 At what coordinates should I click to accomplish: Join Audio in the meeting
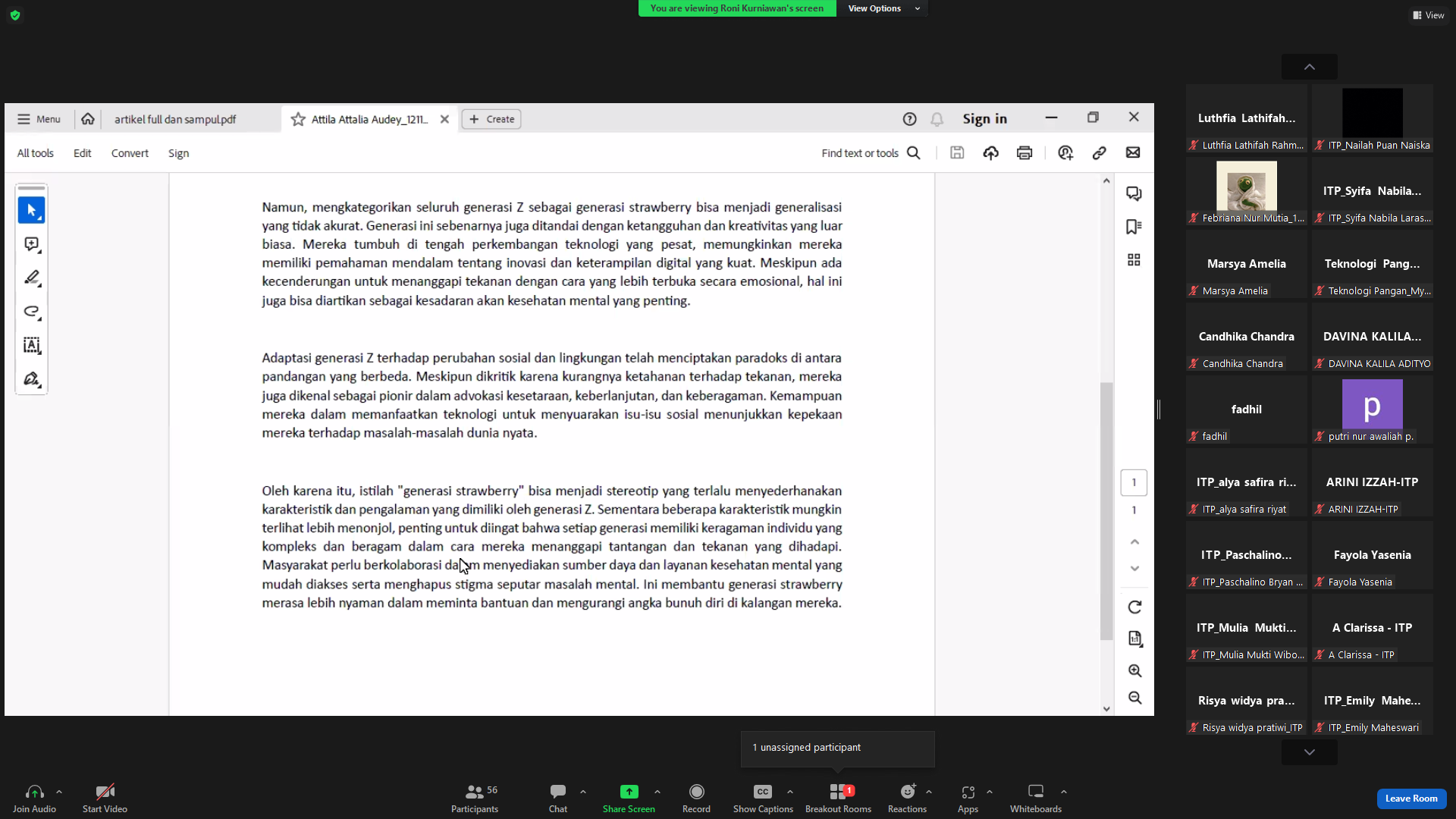pos(34,799)
